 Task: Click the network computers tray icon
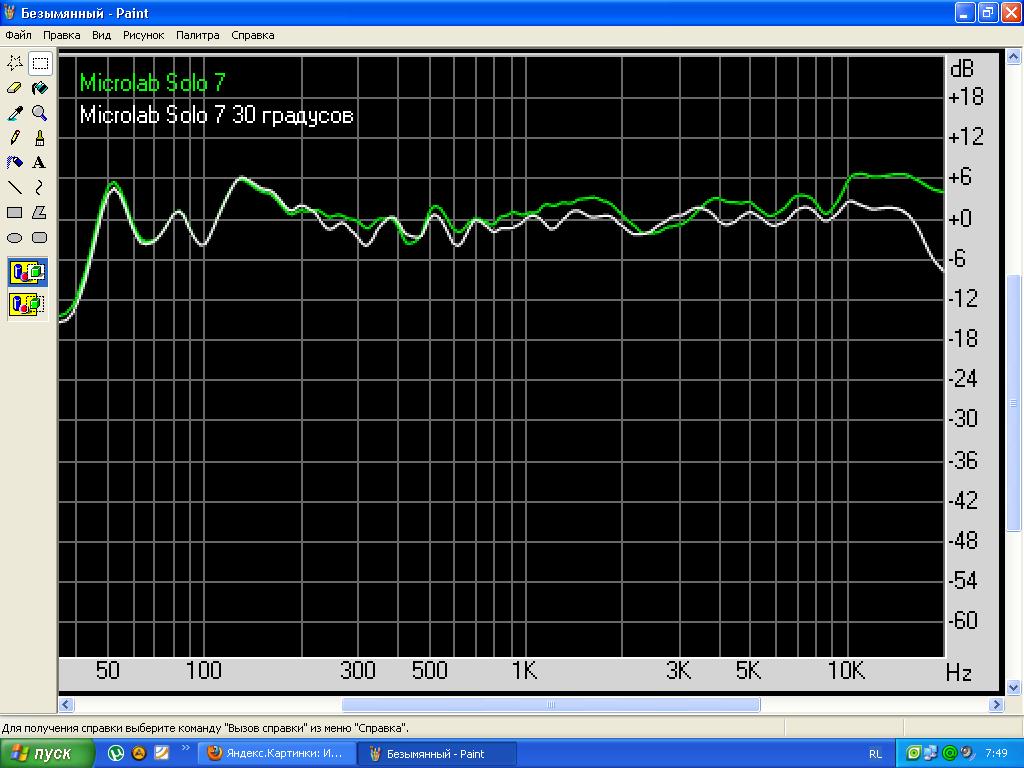click(931, 754)
